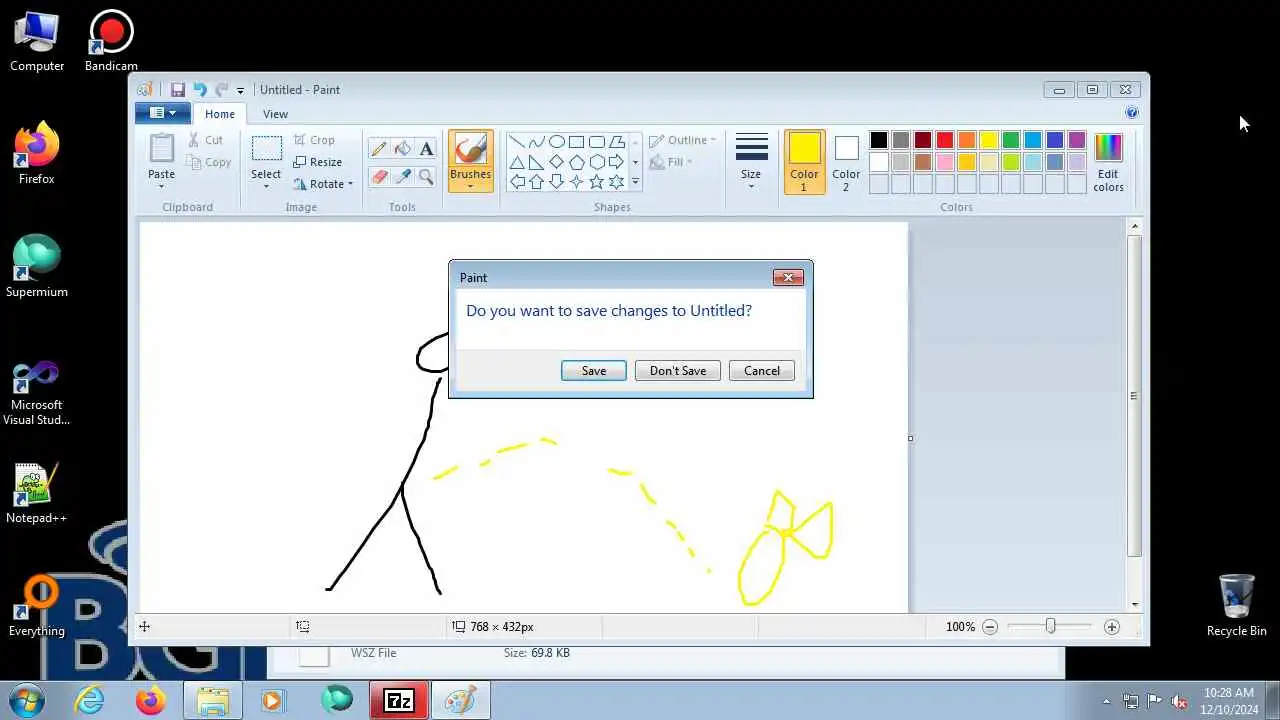Viewport: 1280px width, 720px height.
Task: Select the Fill with color bucket tool
Action: pos(403,149)
